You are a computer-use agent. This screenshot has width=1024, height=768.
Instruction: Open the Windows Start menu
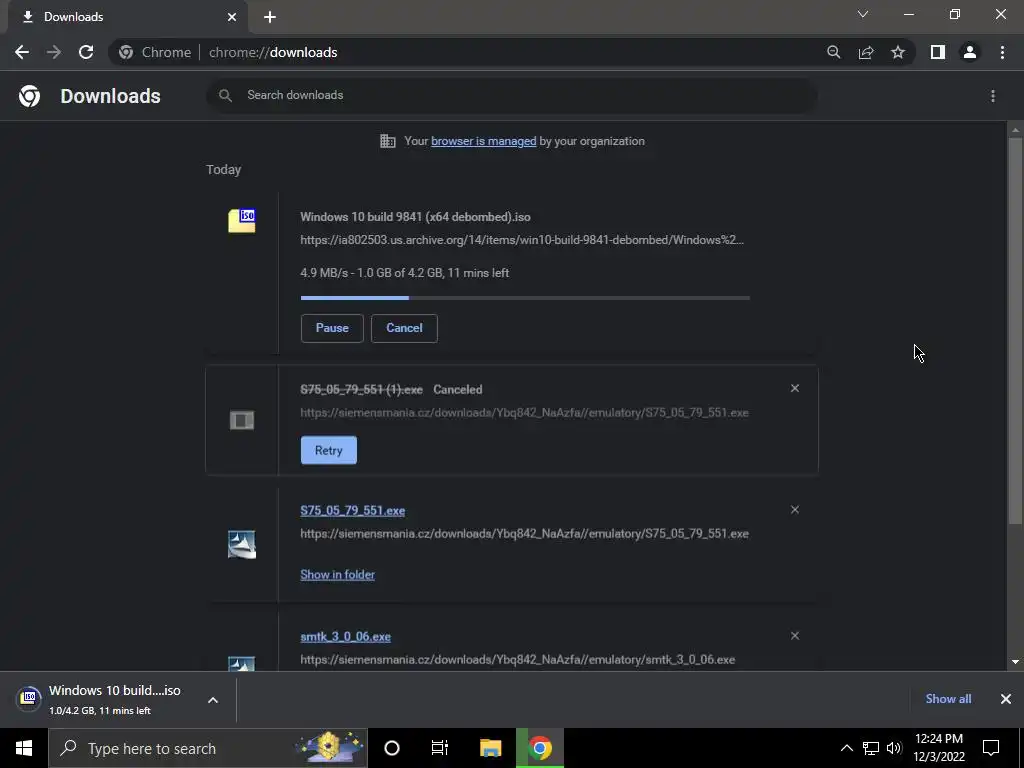[24, 748]
